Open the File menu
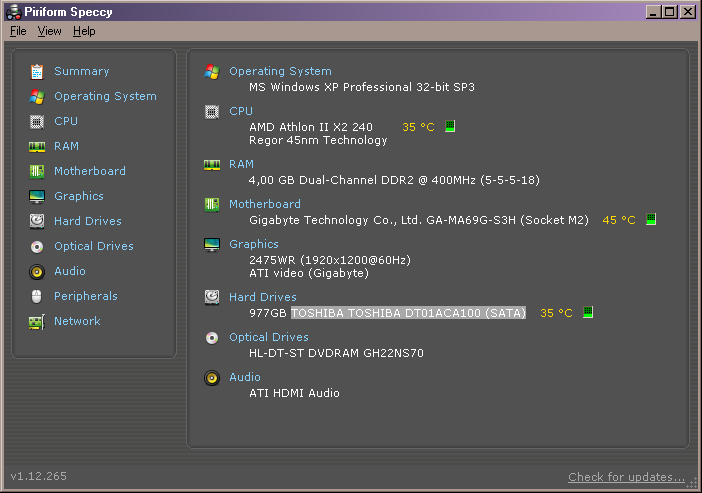 click(x=18, y=31)
